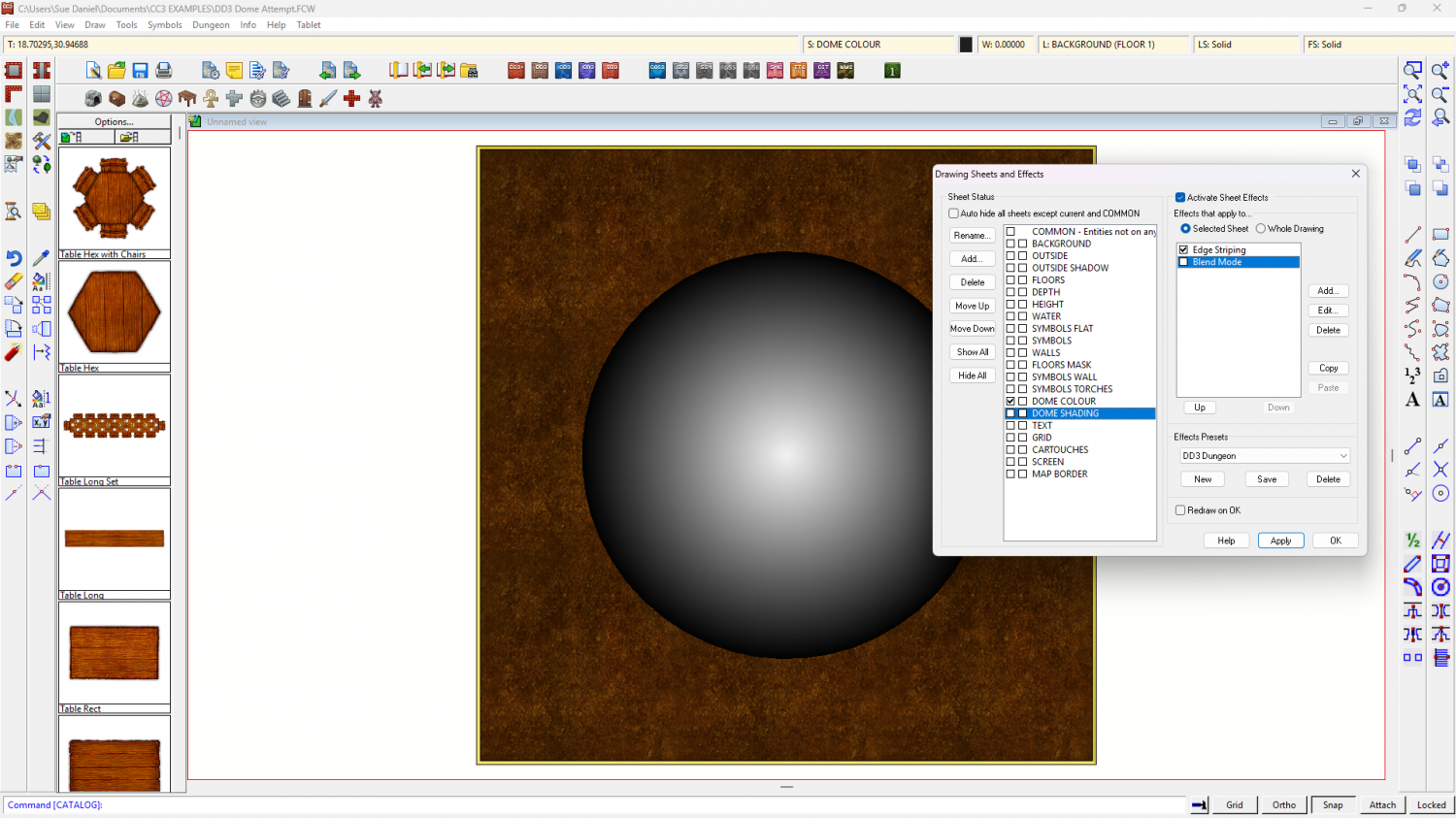This screenshot has height=818, width=1456.
Task: Select the Text tool letter A
Action: (x=1412, y=400)
